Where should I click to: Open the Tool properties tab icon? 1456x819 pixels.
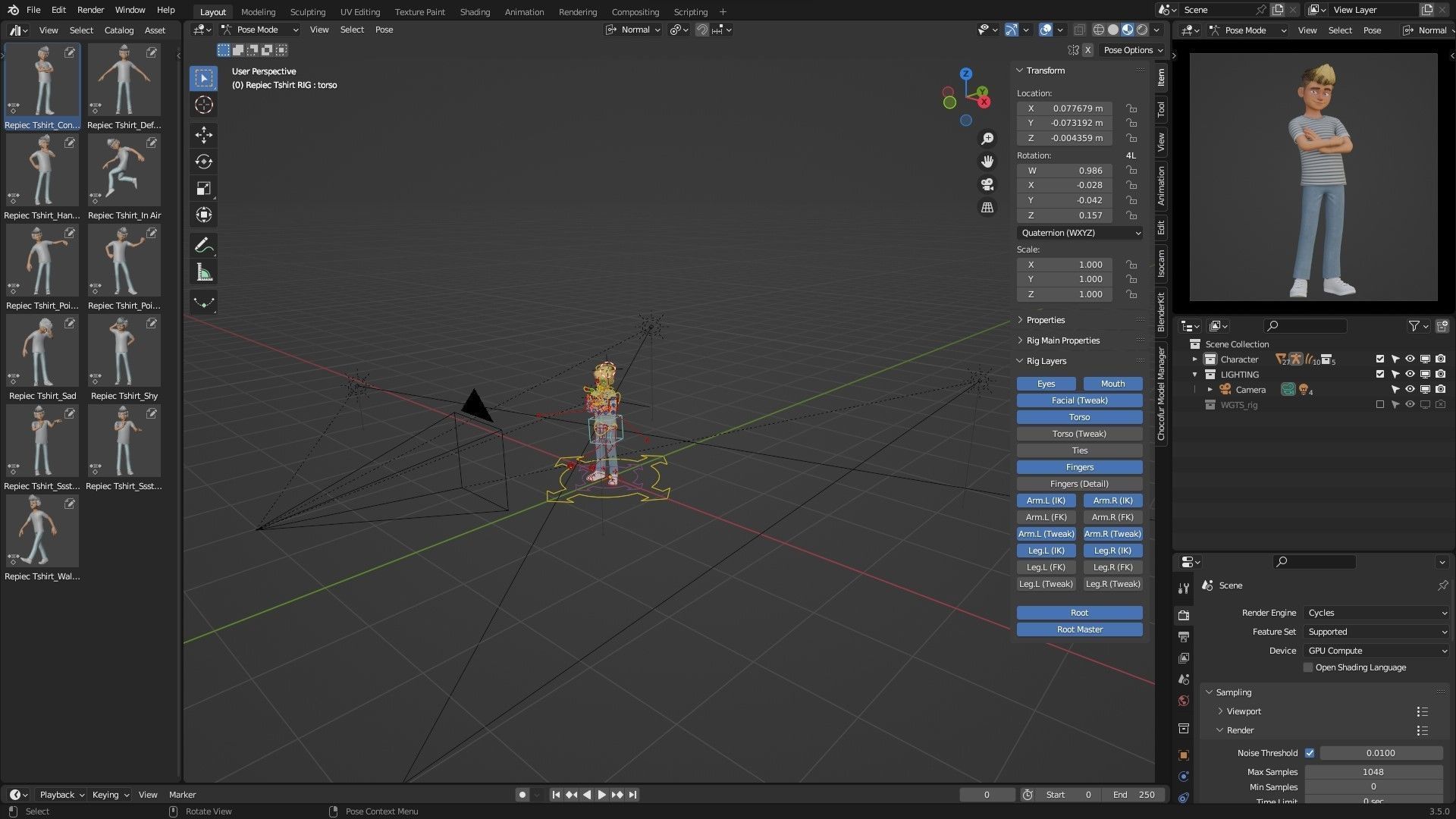(x=1184, y=588)
